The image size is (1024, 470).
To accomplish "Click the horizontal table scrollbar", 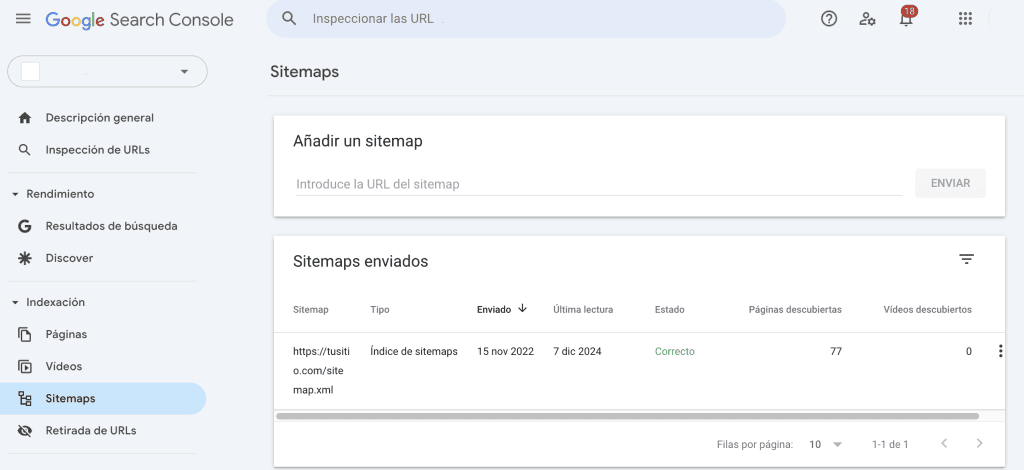I will [626, 415].
